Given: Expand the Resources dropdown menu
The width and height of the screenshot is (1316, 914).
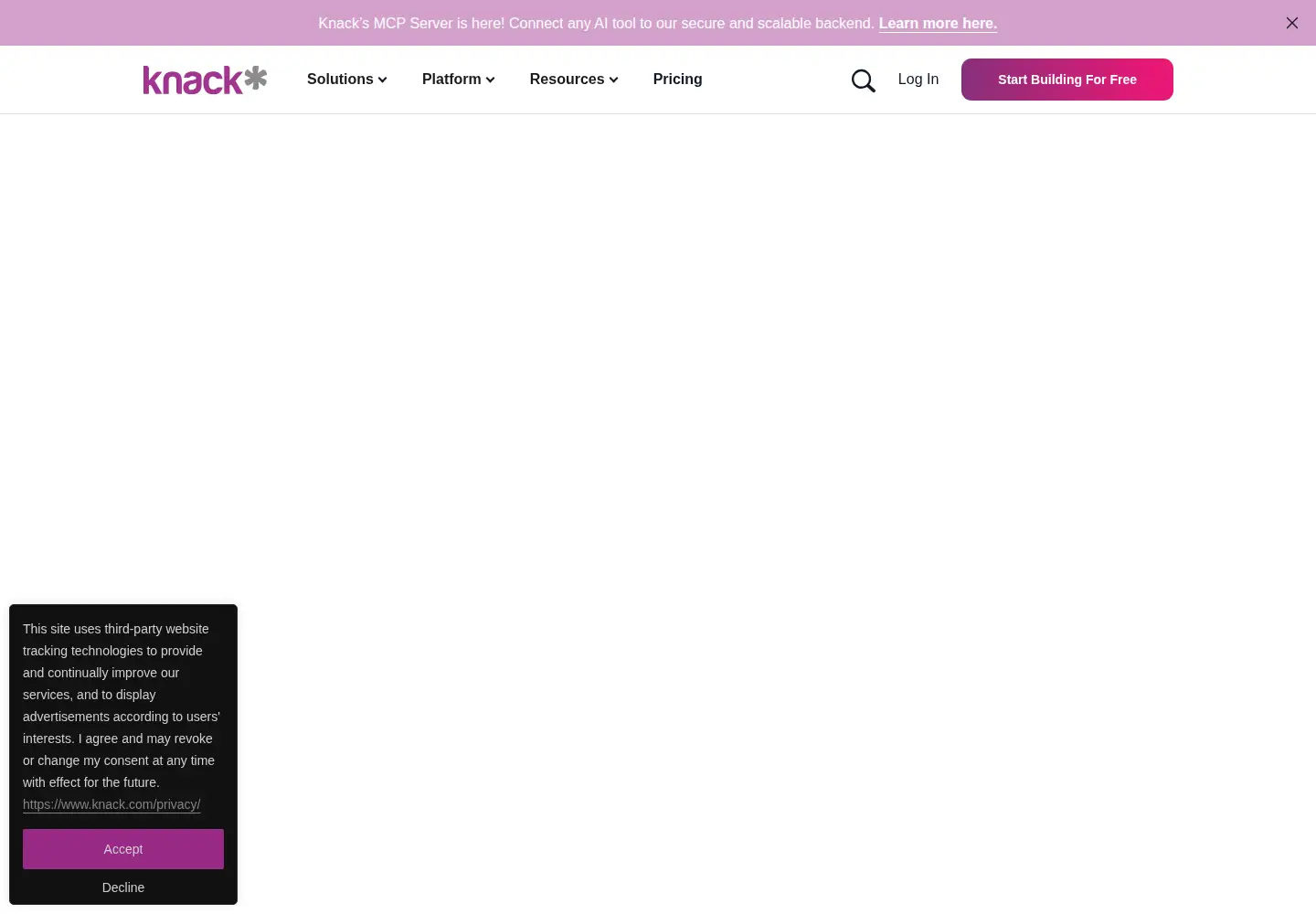Looking at the screenshot, I should (574, 80).
